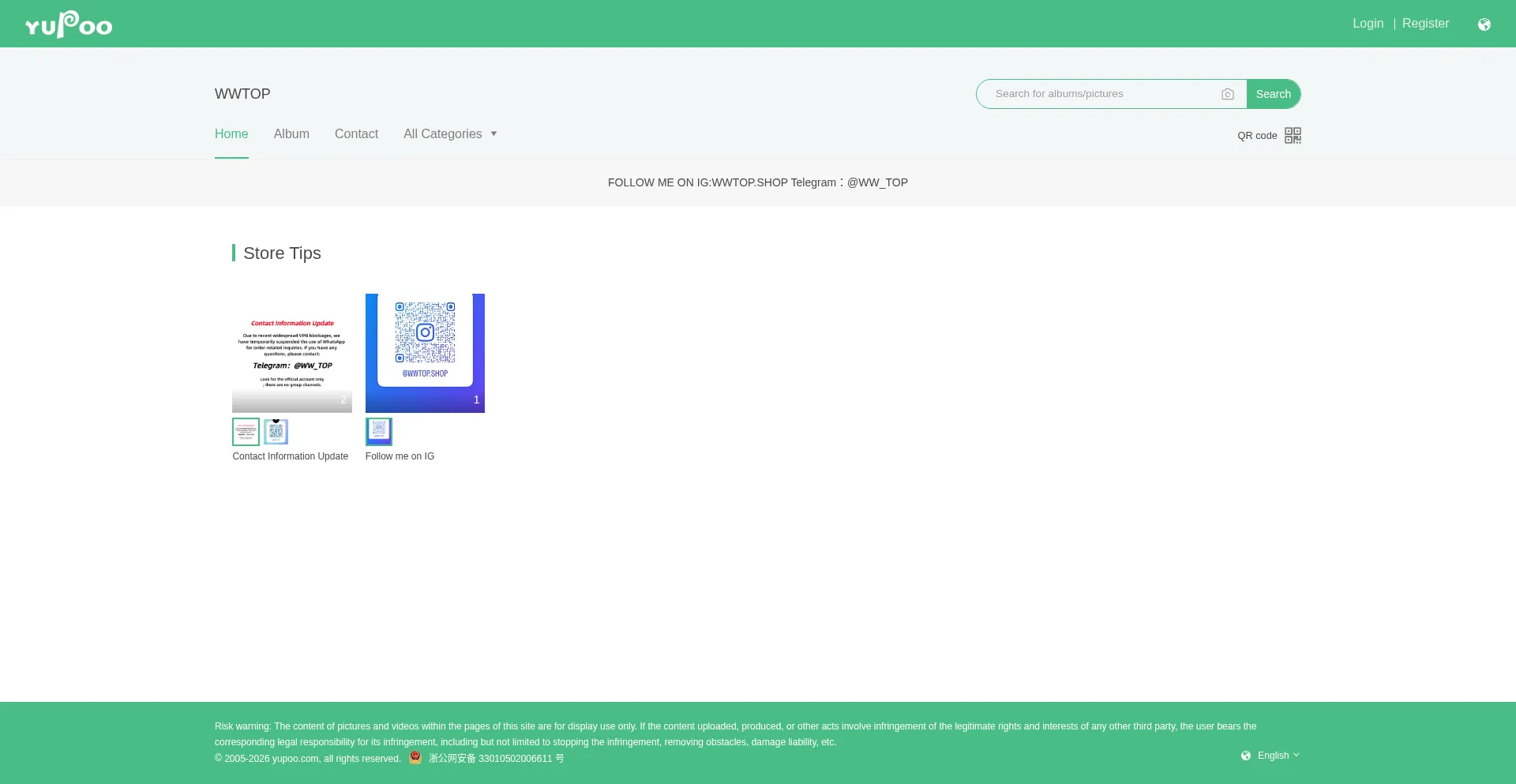Expand the All Categories dropdown
This screenshot has width=1516, height=784.
point(450,134)
